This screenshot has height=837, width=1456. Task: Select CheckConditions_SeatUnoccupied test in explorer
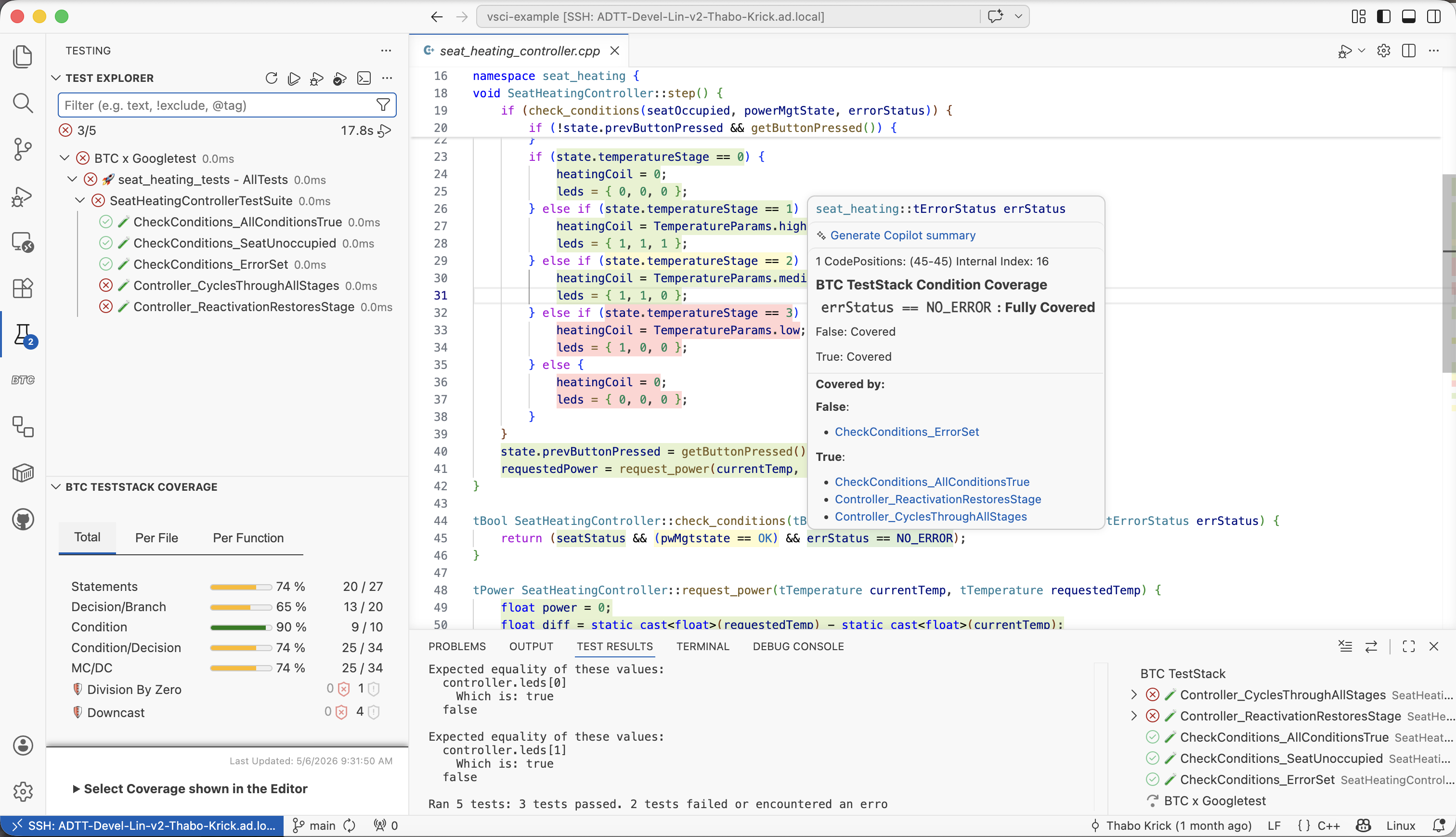tap(234, 243)
